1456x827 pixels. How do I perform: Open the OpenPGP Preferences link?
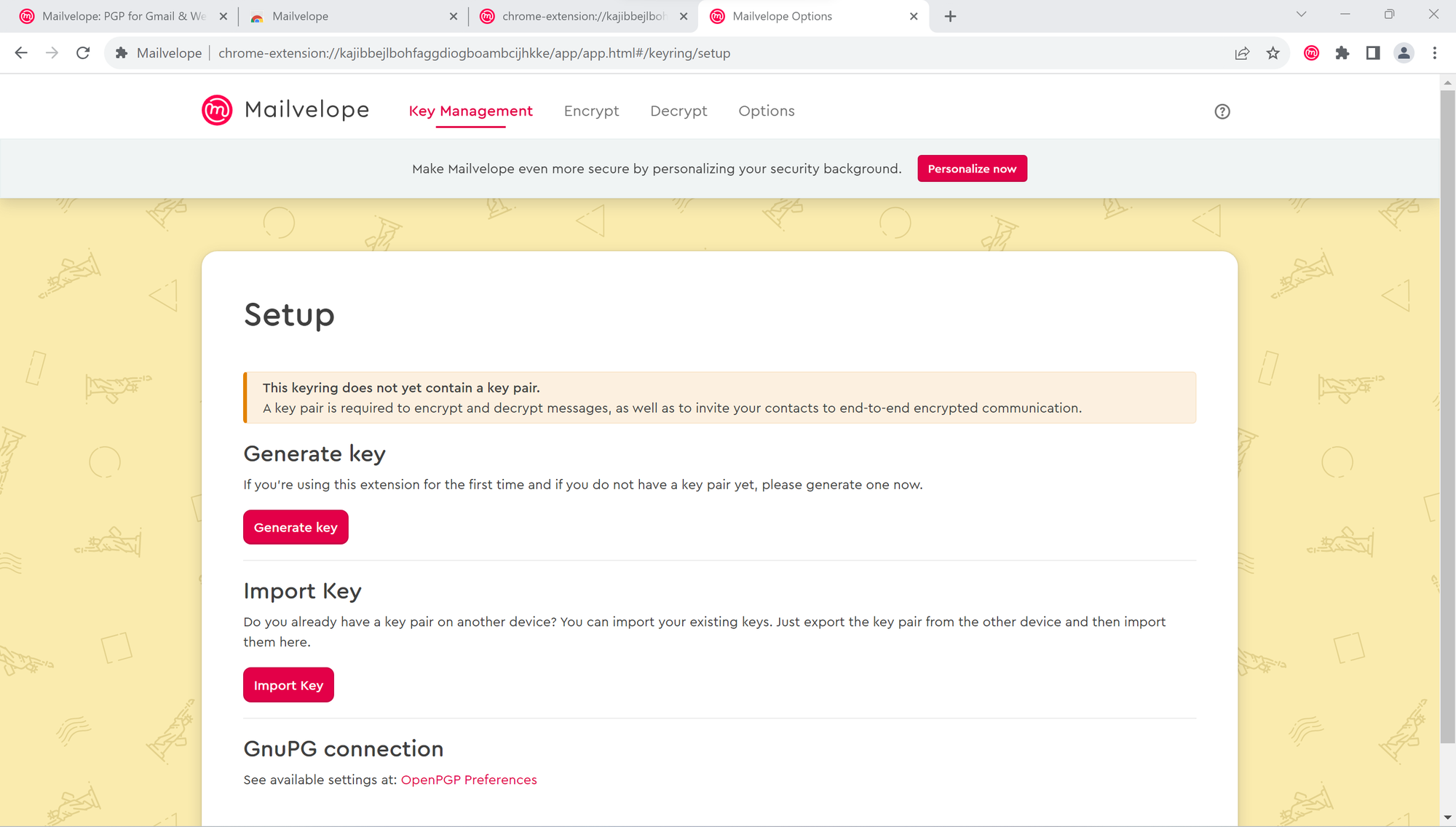click(469, 780)
